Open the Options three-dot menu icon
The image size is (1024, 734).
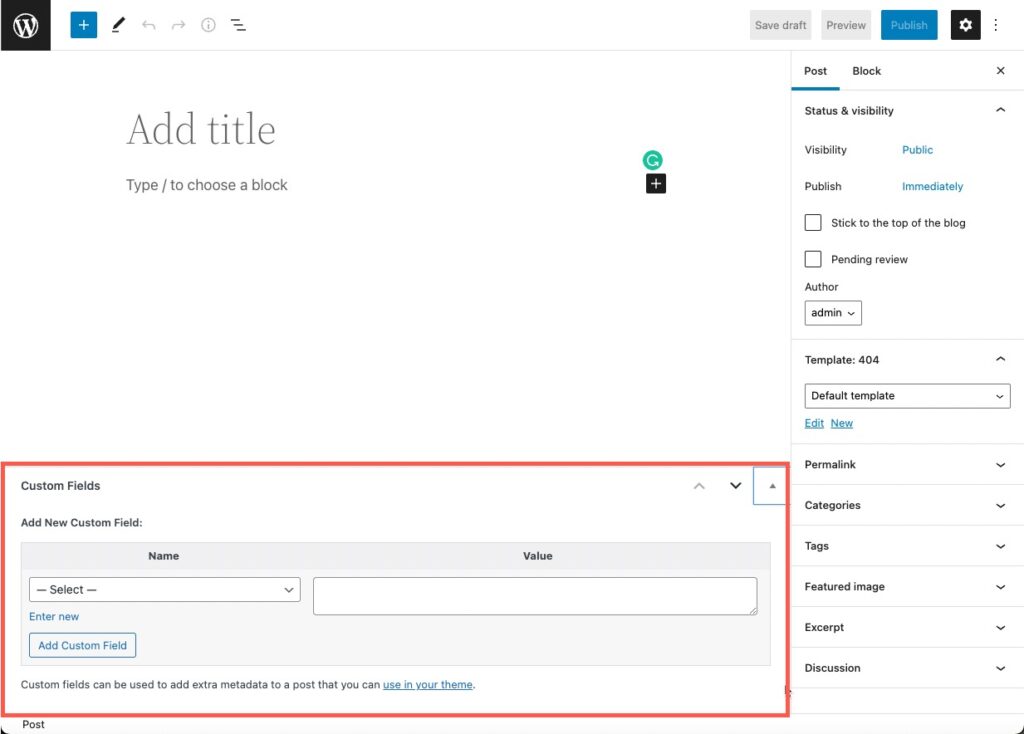pyautogui.click(x=997, y=24)
